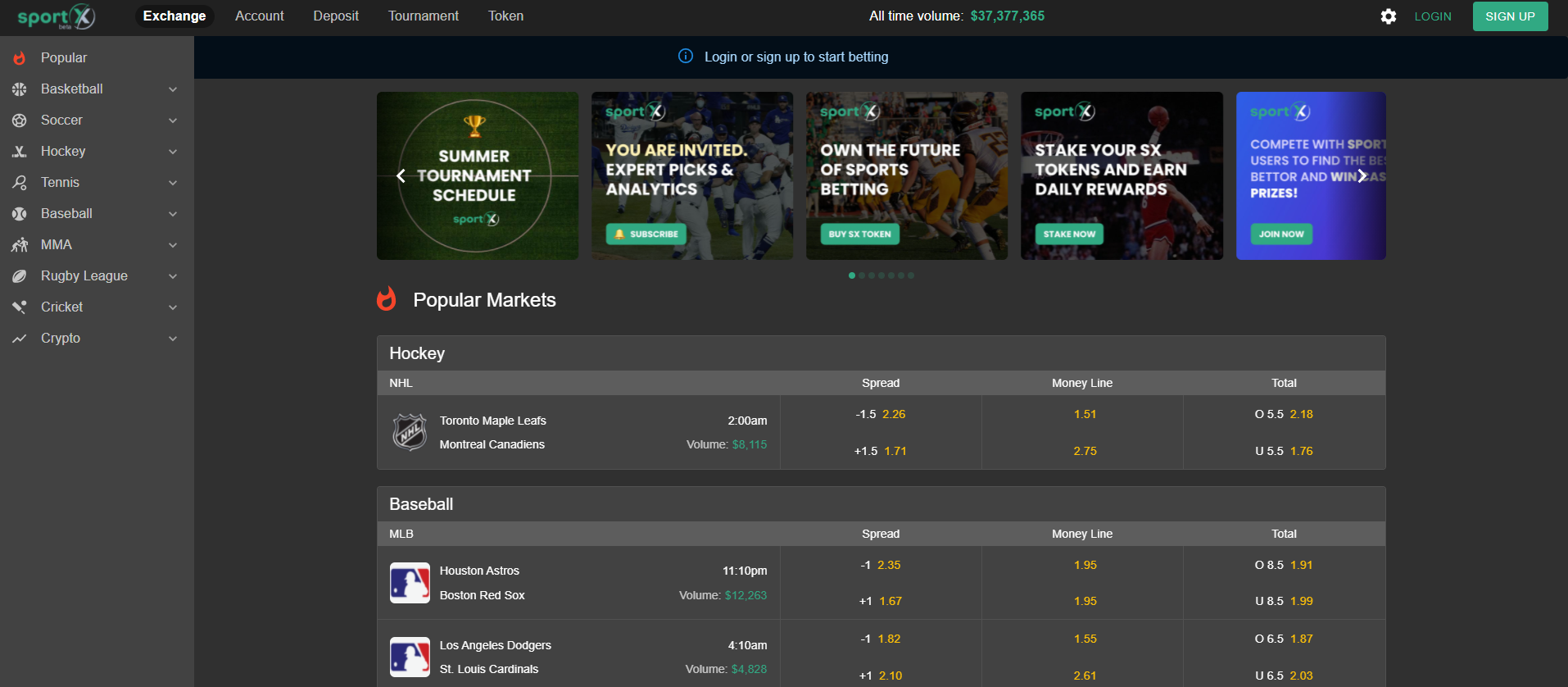Viewport: 1568px width, 687px height.
Task: Select Under 8.5 total at 1.99
Action: 1284,601
